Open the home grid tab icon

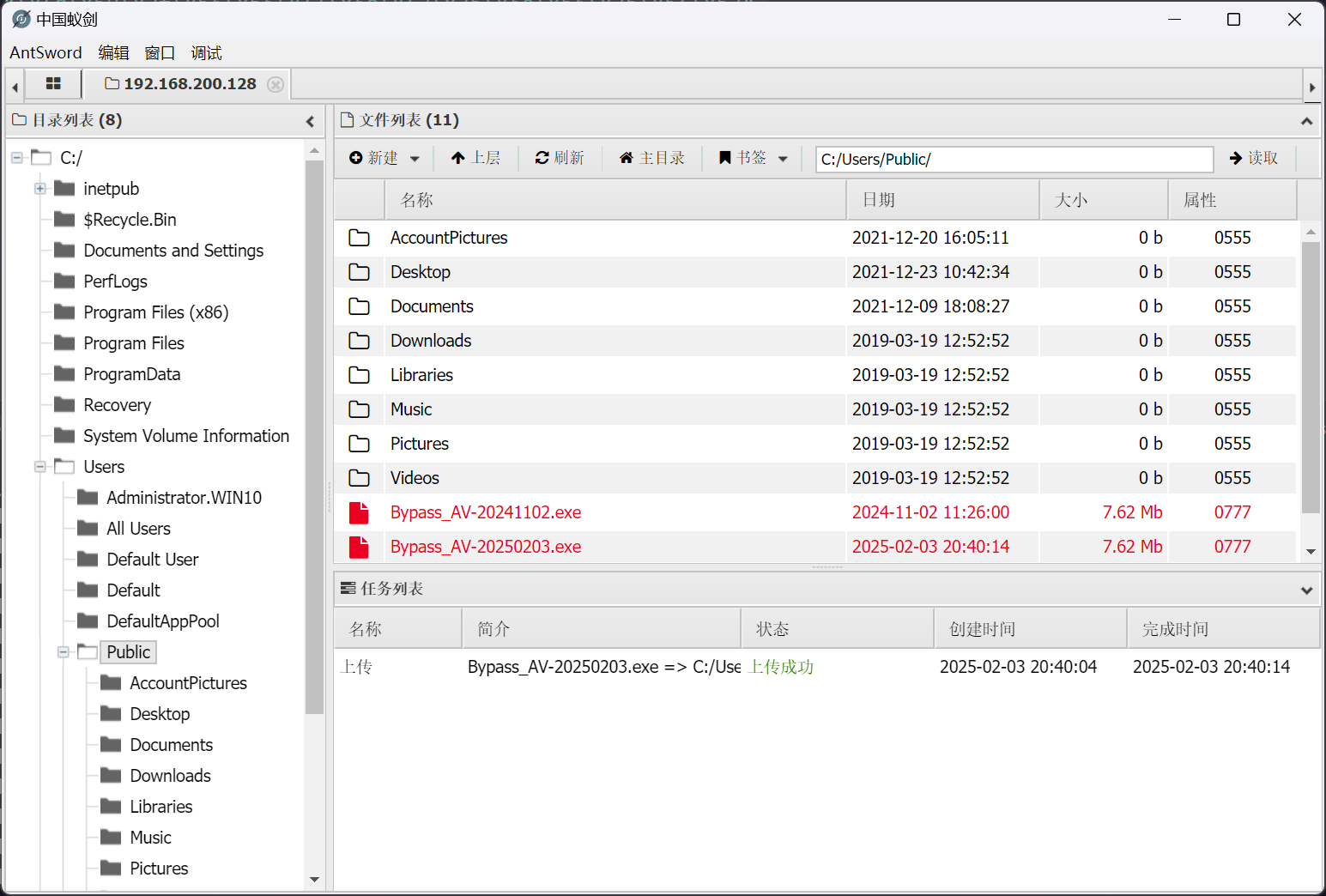tap(53, 84)
